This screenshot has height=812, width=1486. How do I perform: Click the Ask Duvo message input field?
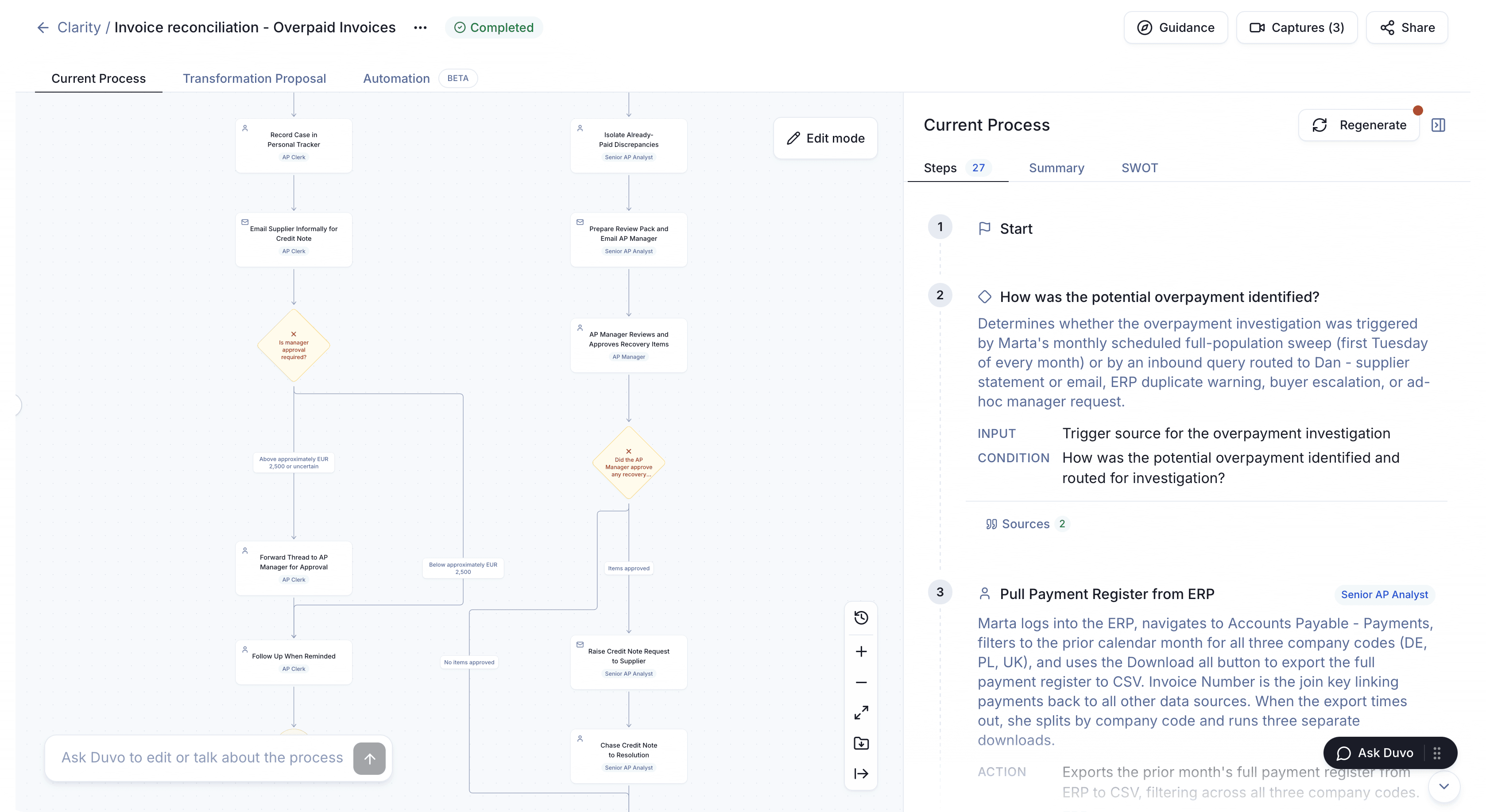pos(202,758)
